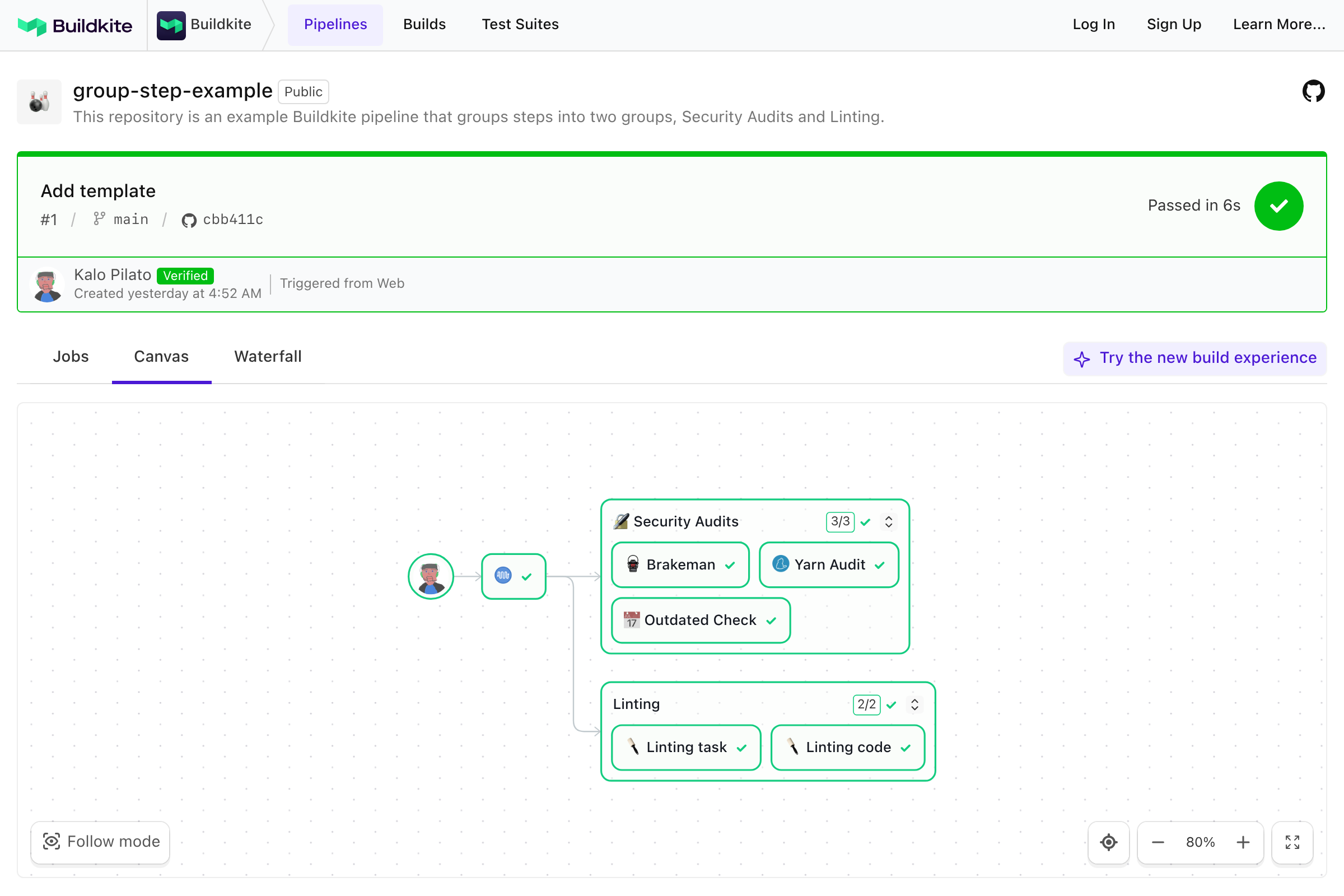The width and height of the screenshot is (1344, 896).
Task: Toggle Follow mode
Action: click(x=101, y=842)
